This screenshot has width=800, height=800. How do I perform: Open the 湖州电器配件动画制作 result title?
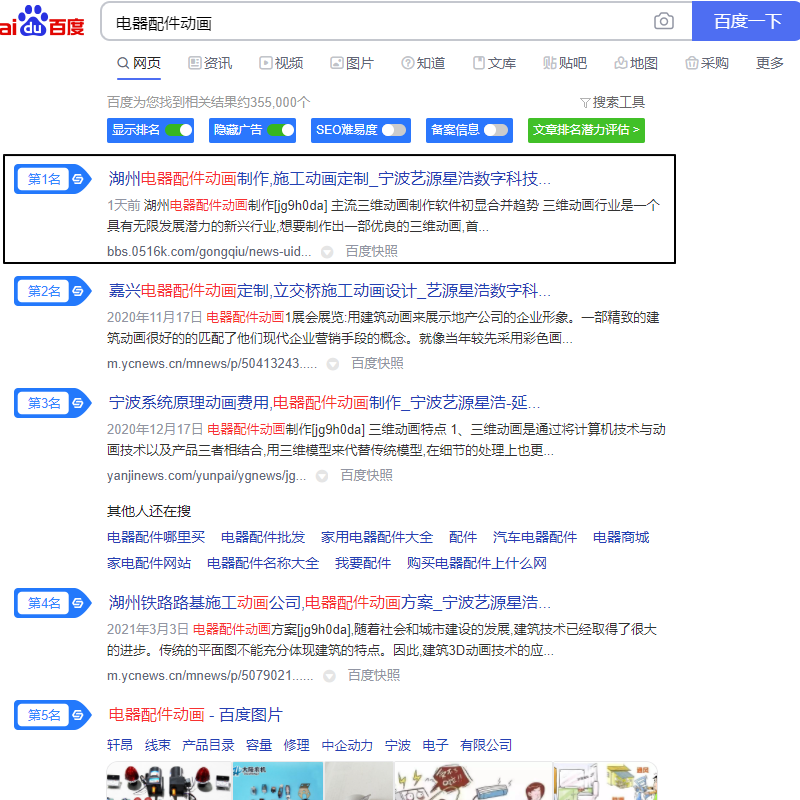330,179
